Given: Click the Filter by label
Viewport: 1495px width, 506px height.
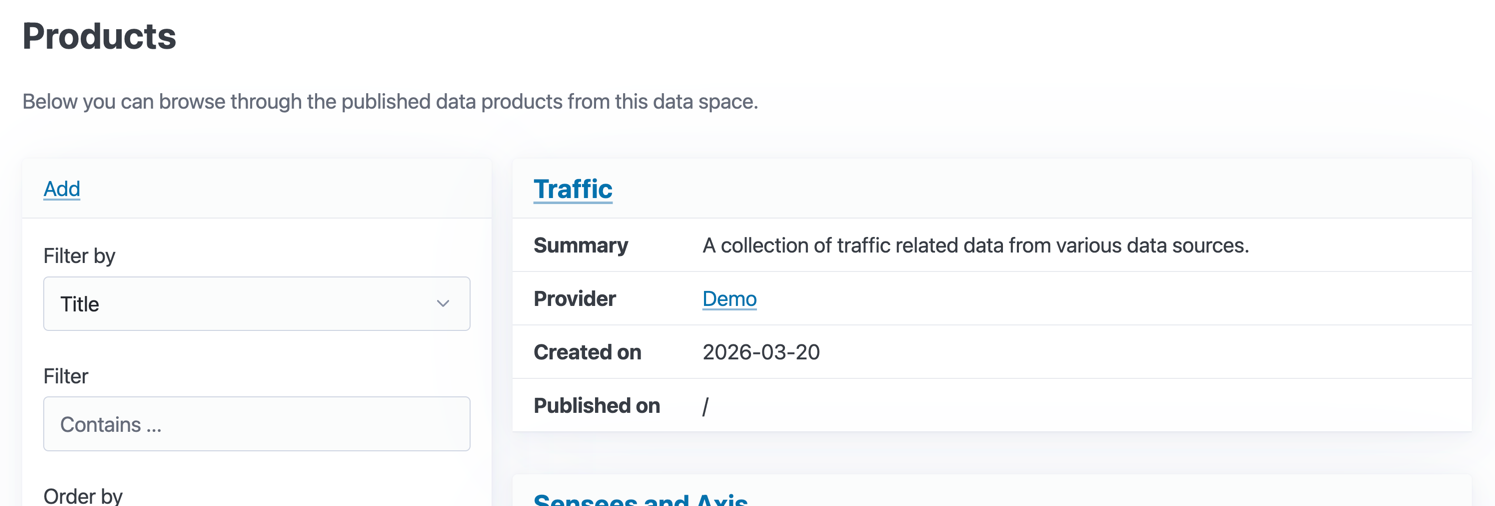Looking at the screenshot, I should 79,256.
